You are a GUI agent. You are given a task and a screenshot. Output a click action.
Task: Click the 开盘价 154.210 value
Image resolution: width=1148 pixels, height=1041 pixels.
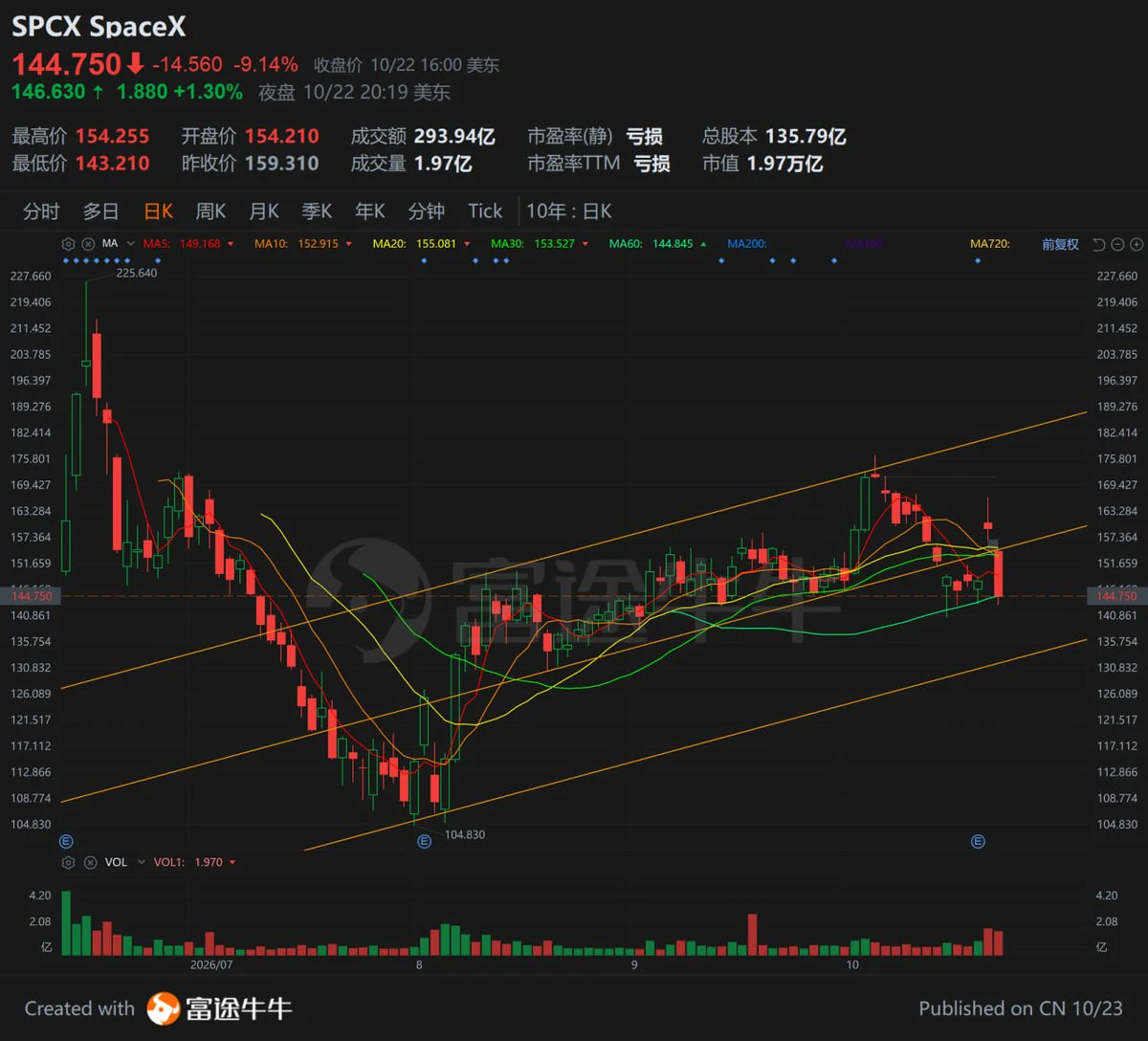[282, 136]
